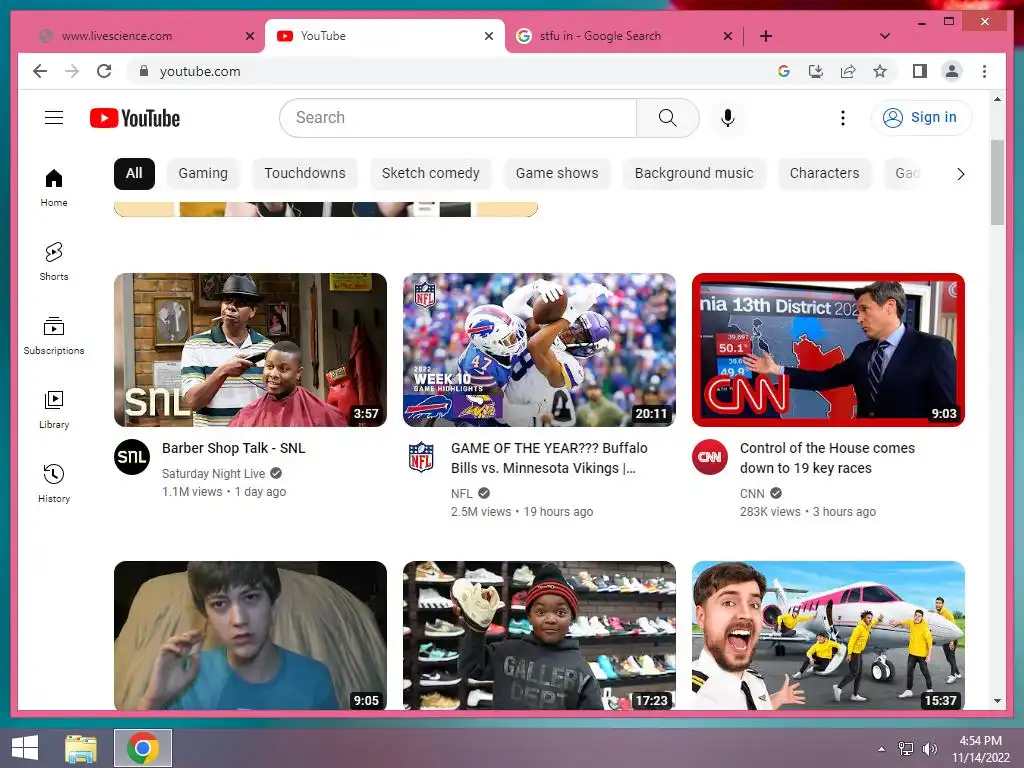Open the Saturday Night Live channel name link
The image size is (1024, 768).
[x=214, y=473]
